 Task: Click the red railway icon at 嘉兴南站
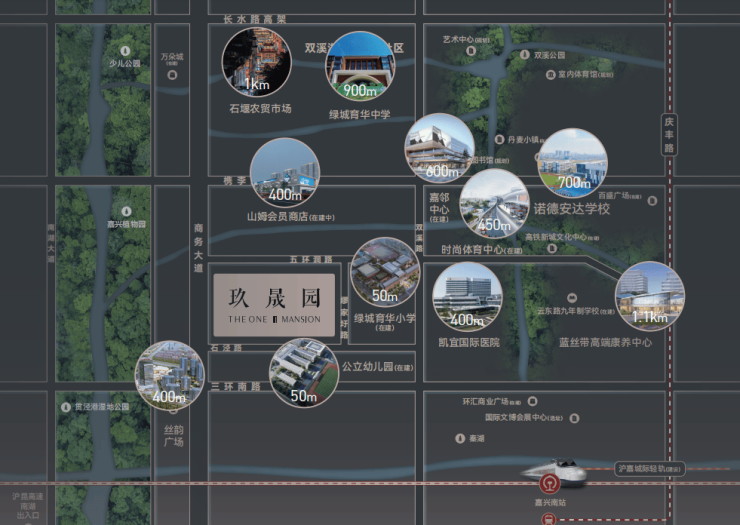point(550,484)
